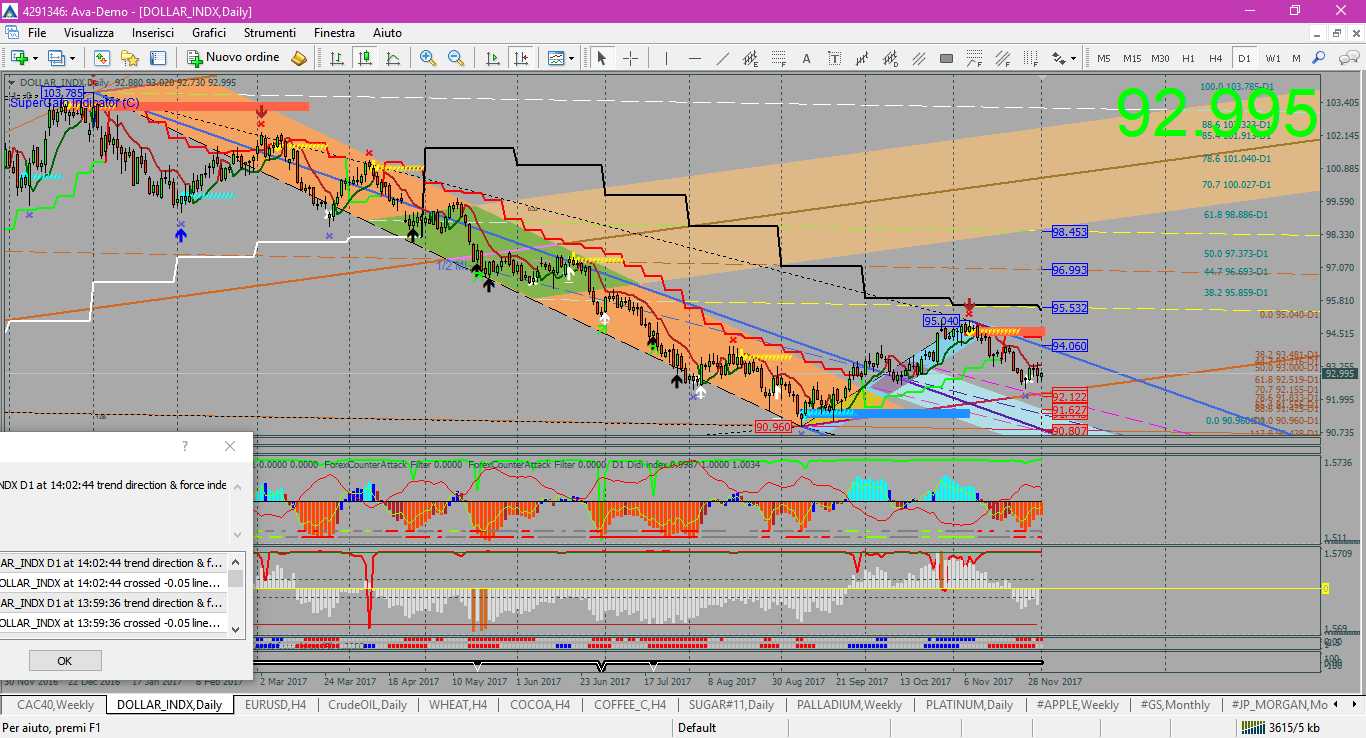Open the chart profiles icon
Image resolution: width=1366 pixels, height=738 pixels.
(x=57, y=58)
